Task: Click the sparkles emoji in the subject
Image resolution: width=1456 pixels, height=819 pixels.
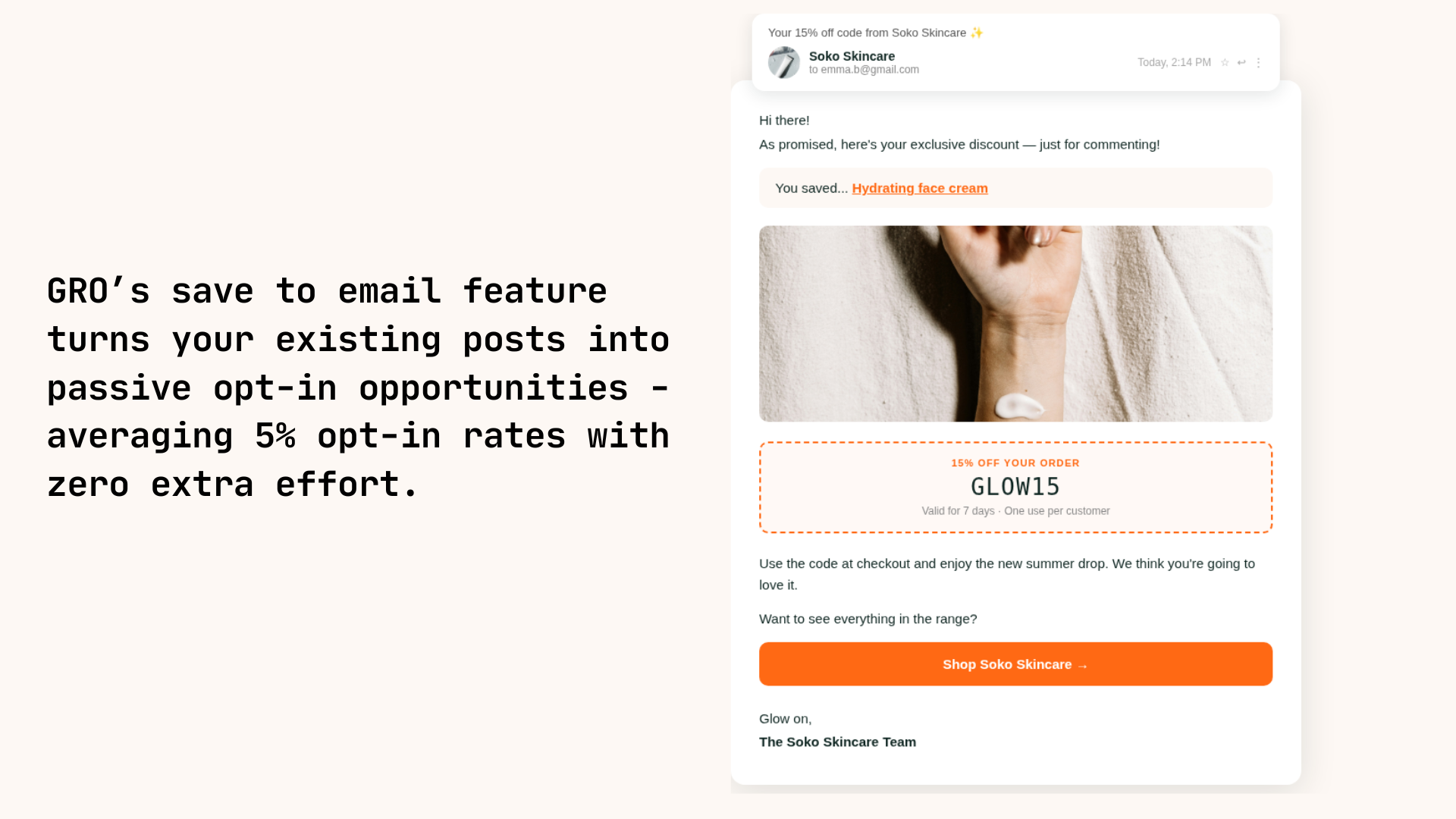Action: click(x=977, y=33)
